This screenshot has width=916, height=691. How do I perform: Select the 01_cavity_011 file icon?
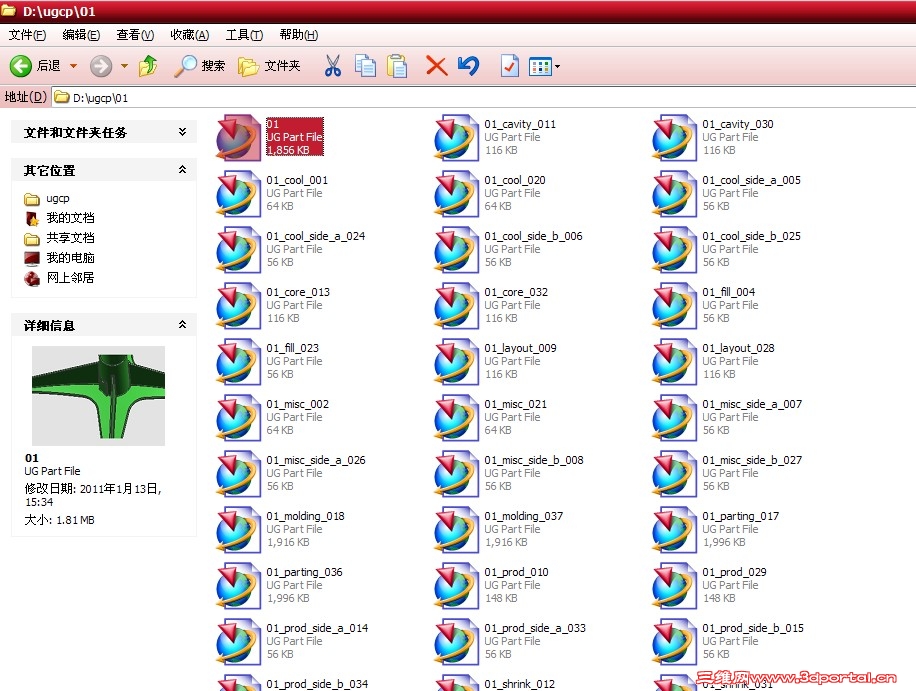coord(456,137)
